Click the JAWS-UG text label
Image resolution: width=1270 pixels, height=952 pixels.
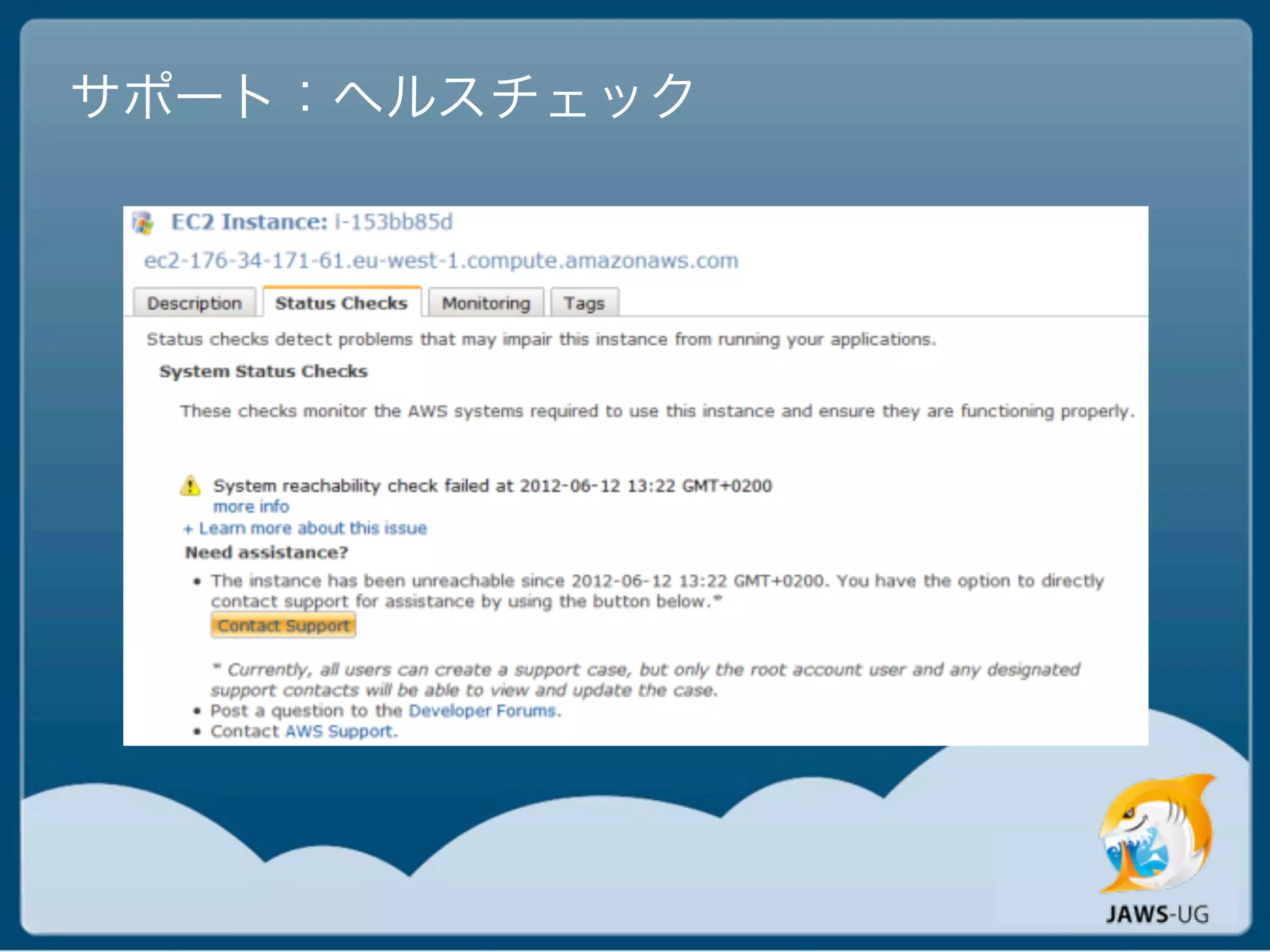(1157, 914)
